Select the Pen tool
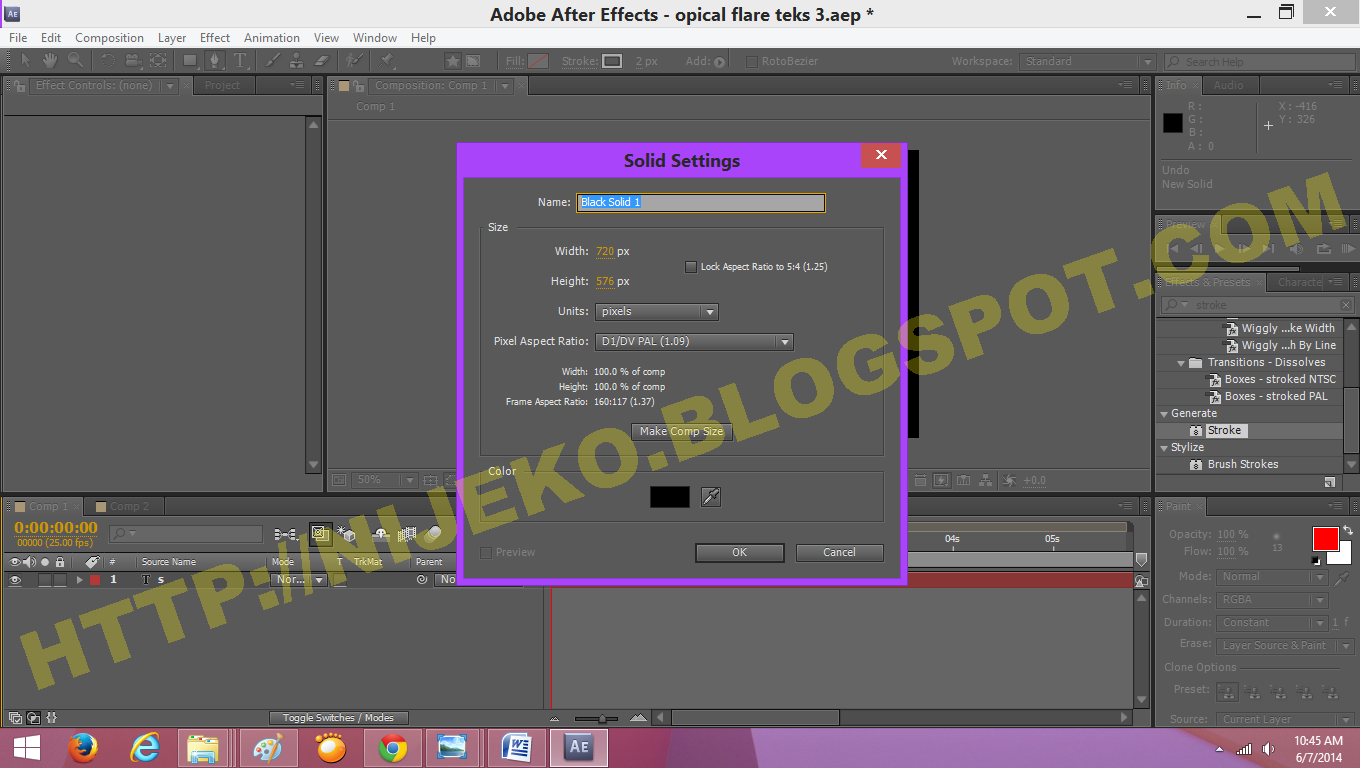The image size is (1360, 768). tap(215, 61)
